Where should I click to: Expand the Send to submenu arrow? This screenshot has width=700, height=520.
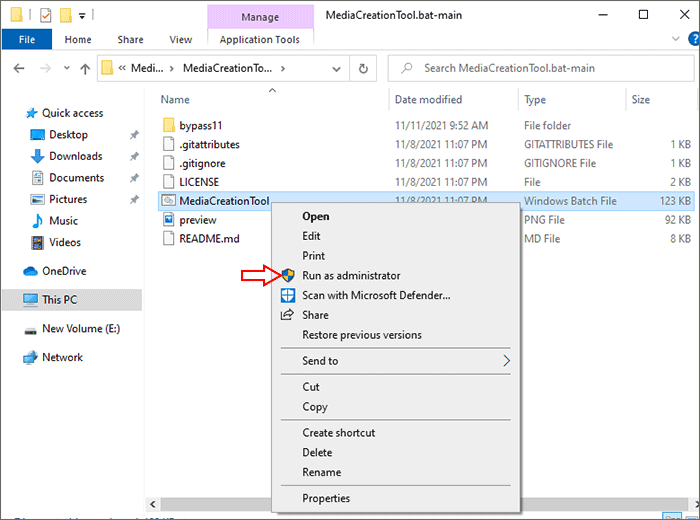506,361
